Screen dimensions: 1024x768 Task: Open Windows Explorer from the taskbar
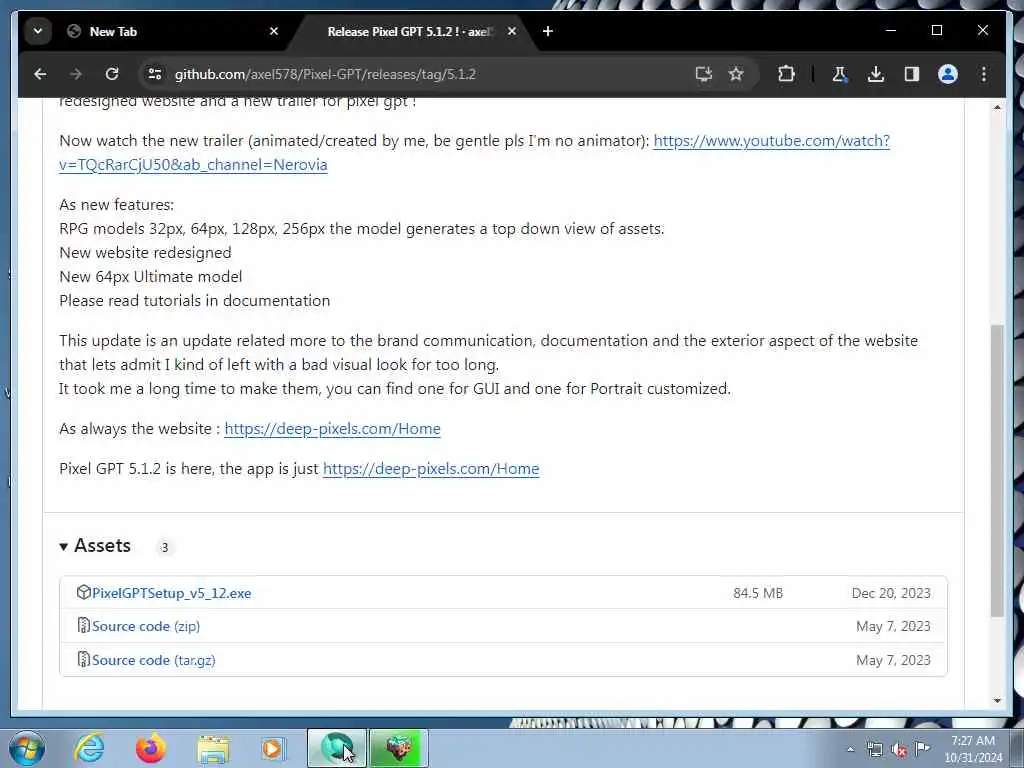[213, 748]
